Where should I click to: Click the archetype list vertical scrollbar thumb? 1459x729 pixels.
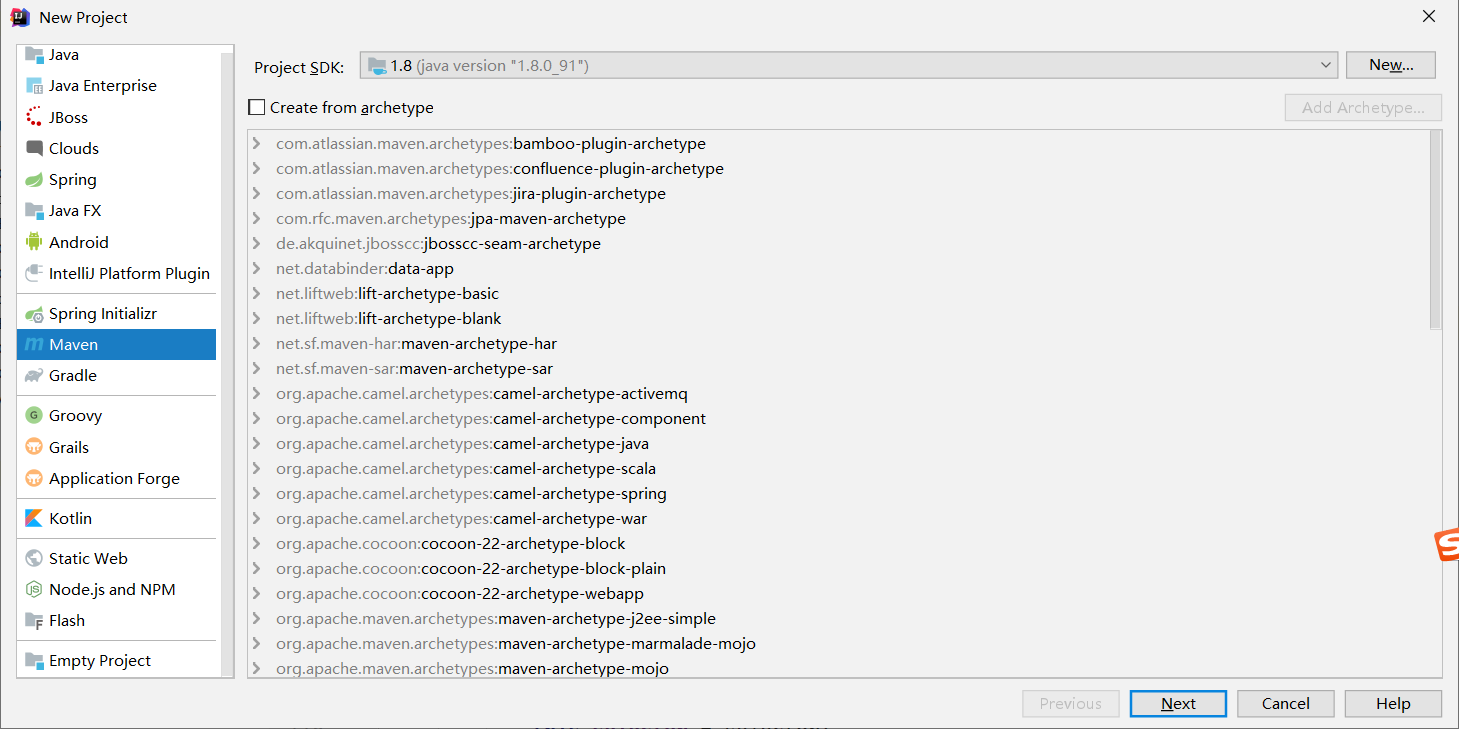point(1435,230)
